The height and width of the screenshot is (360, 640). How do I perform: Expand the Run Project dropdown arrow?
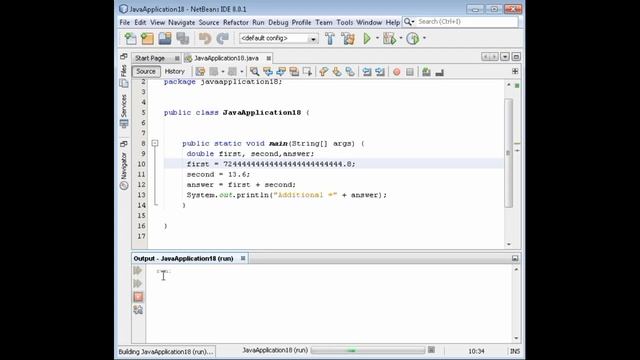tap(377, 38)
